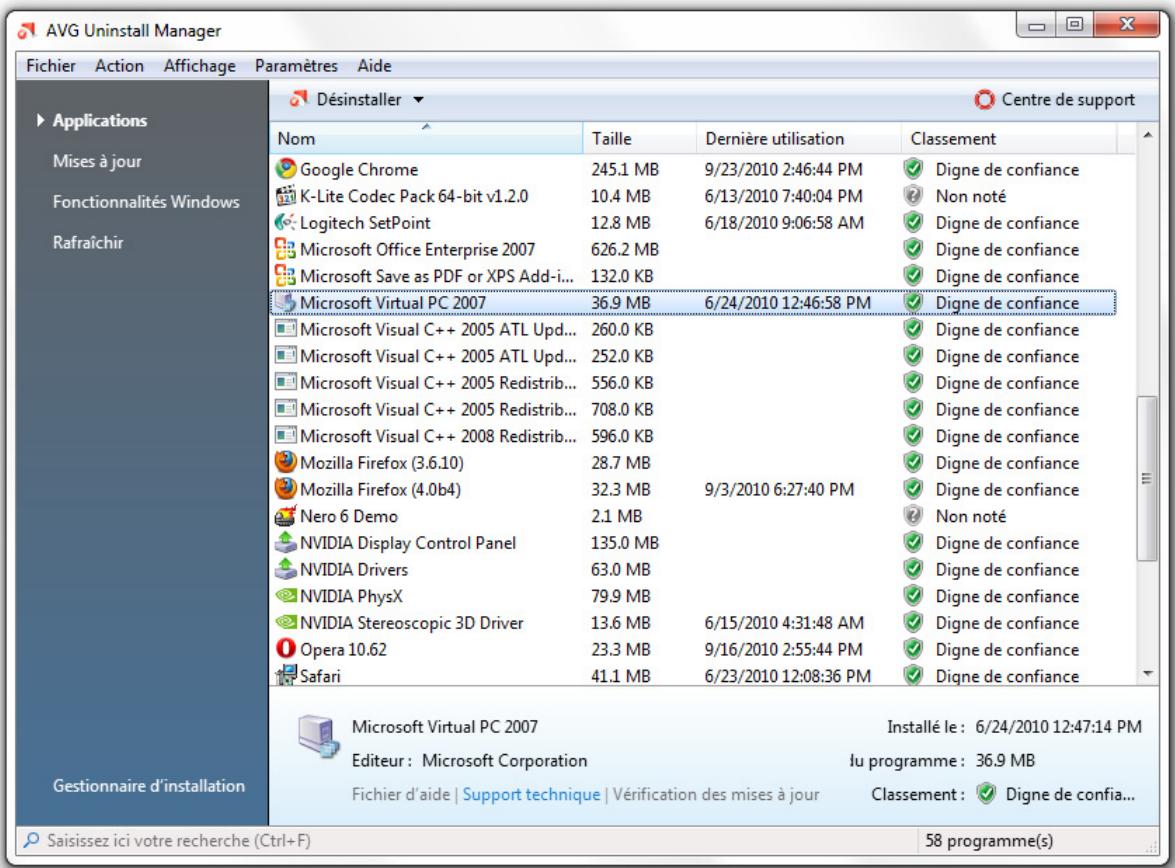Click the Fichier d'aide link
Viewport: 1175px width, 868px height.
click(x=401, y=795)
